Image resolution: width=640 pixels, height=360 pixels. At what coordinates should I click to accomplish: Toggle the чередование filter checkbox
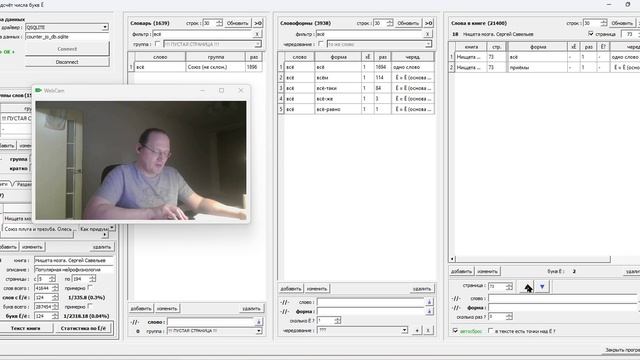pyautogui.click(x=321, y=44)
